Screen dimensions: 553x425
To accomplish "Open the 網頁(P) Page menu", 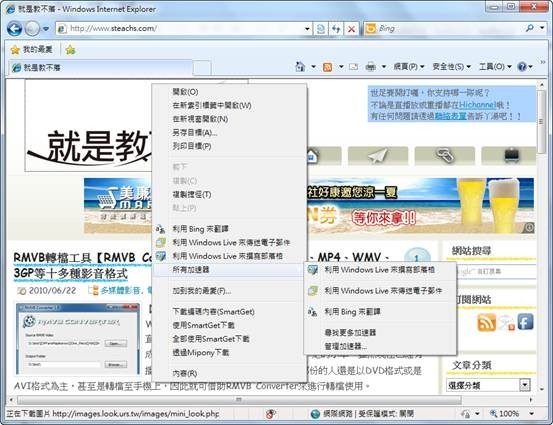I will (408, 66).
